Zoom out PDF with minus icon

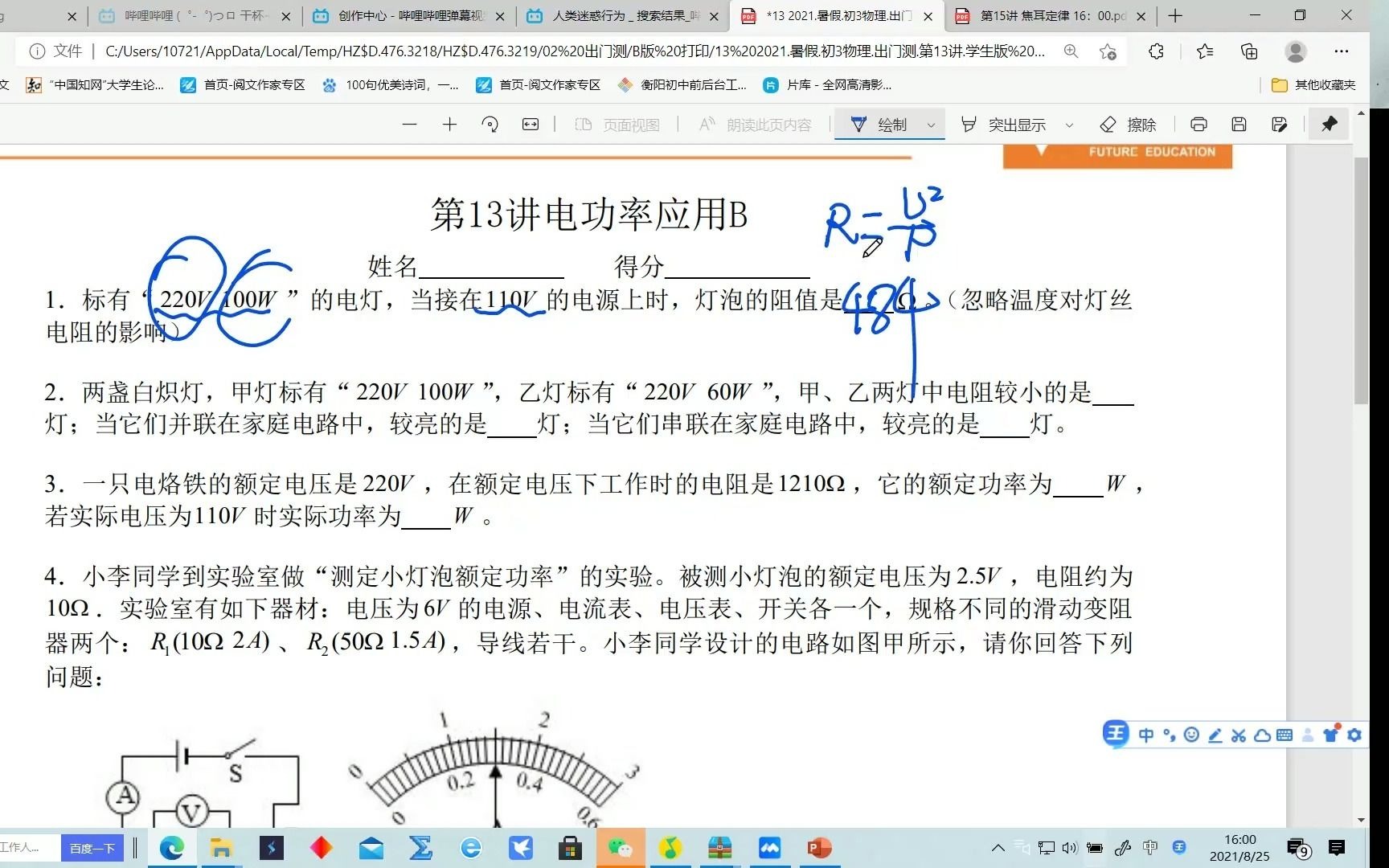click(410, 125)
